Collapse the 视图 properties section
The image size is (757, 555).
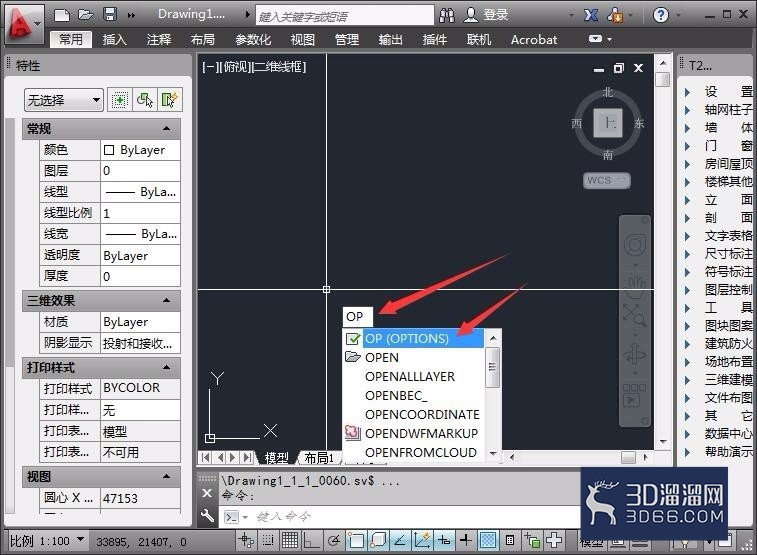(x=167, y=476)
